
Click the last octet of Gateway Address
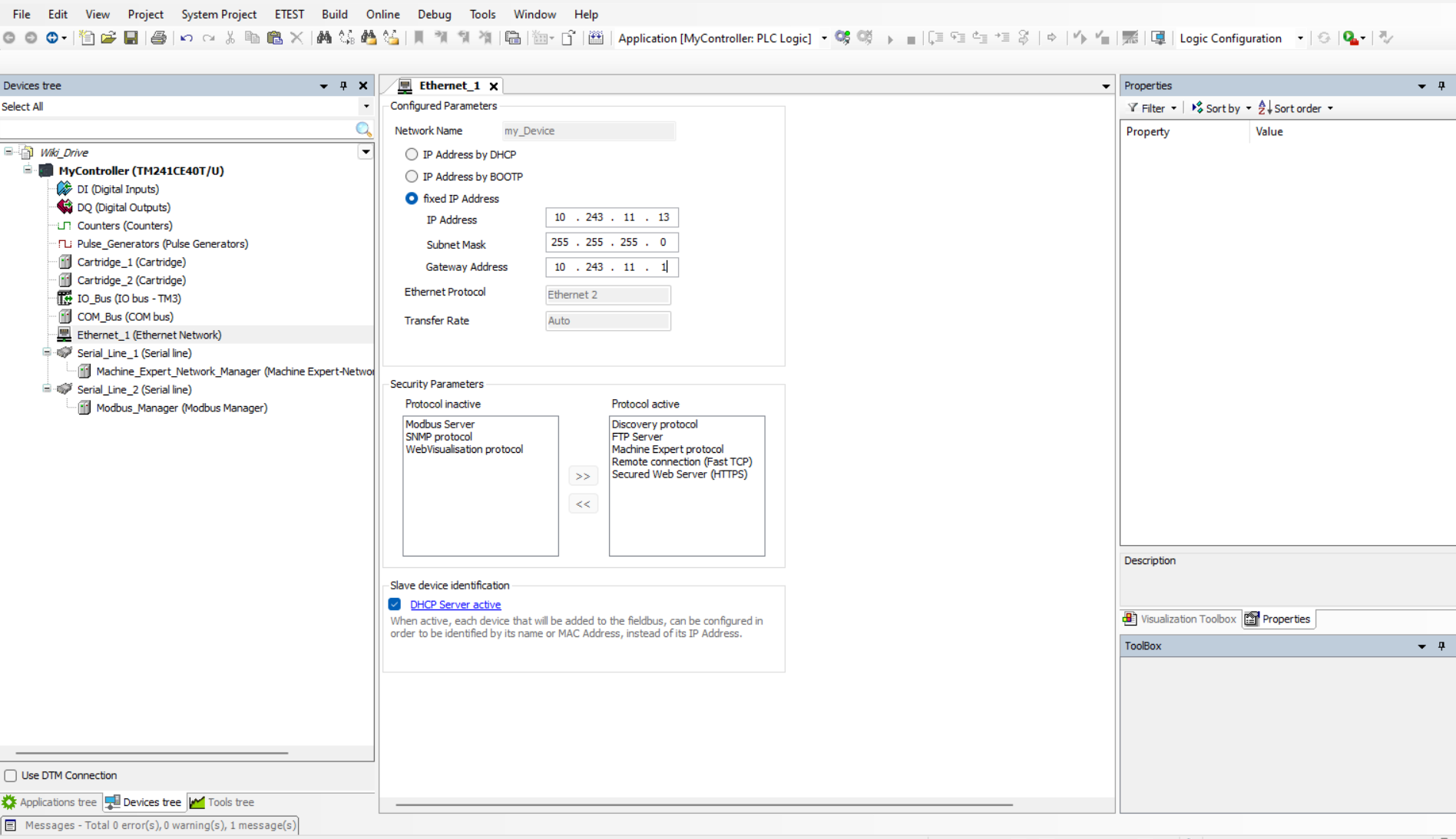[x=663, y=267]
